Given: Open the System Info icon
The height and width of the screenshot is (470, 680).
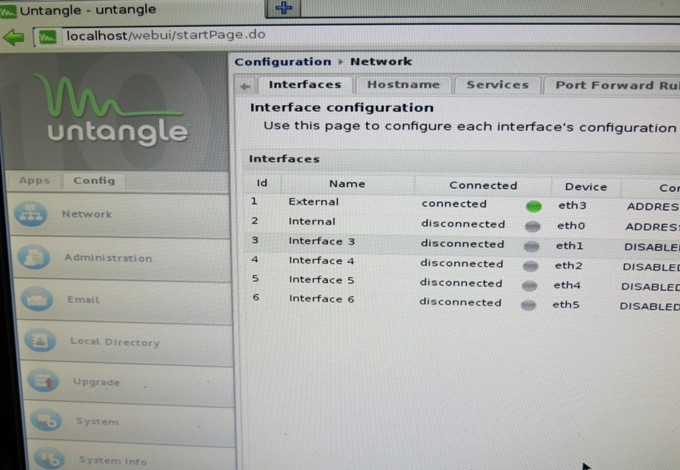Looking at the screenshot, I should tap(49, 458).
